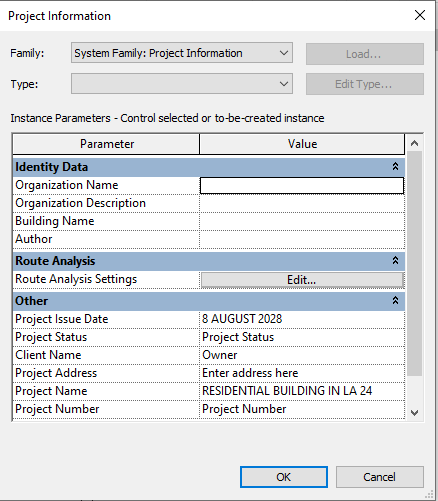Collapse the Other section chevron
The height and width of the screenshot is (501, 438).
395,300
